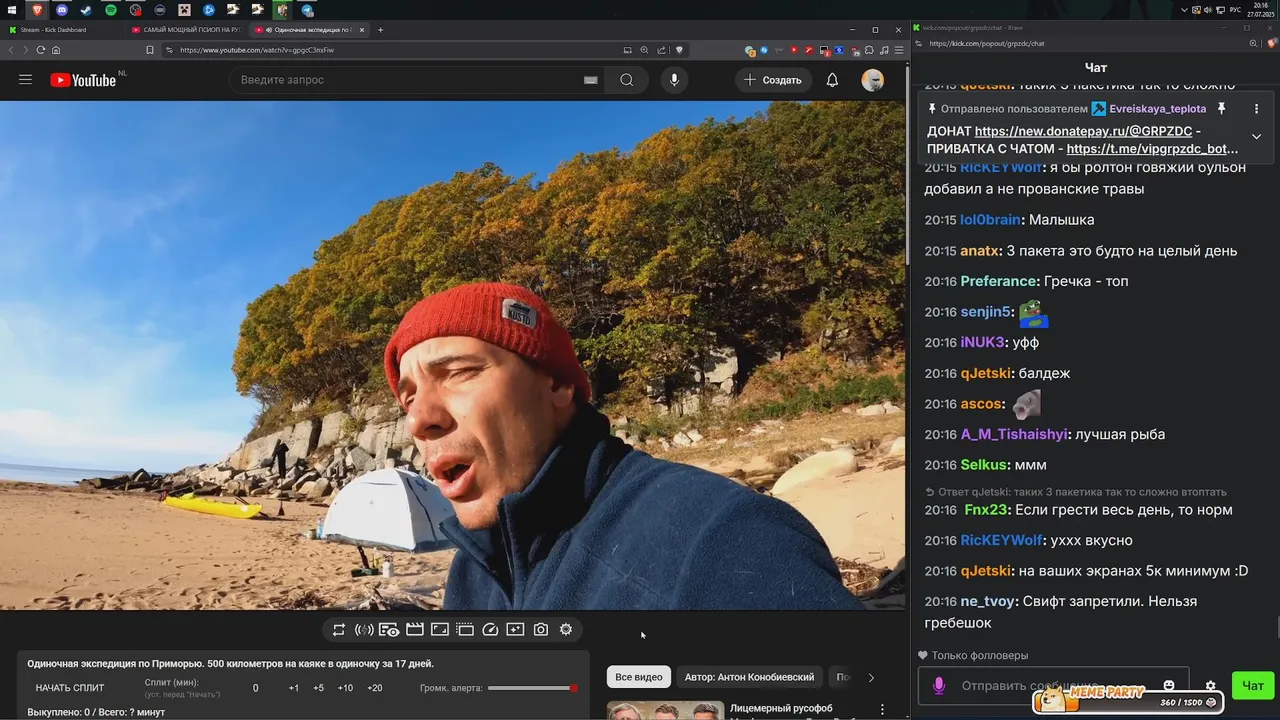Open Discord from the taskbar
The height and width of the screenshot is (720, 1280).
pyautogui.click(x=61, y=10)
